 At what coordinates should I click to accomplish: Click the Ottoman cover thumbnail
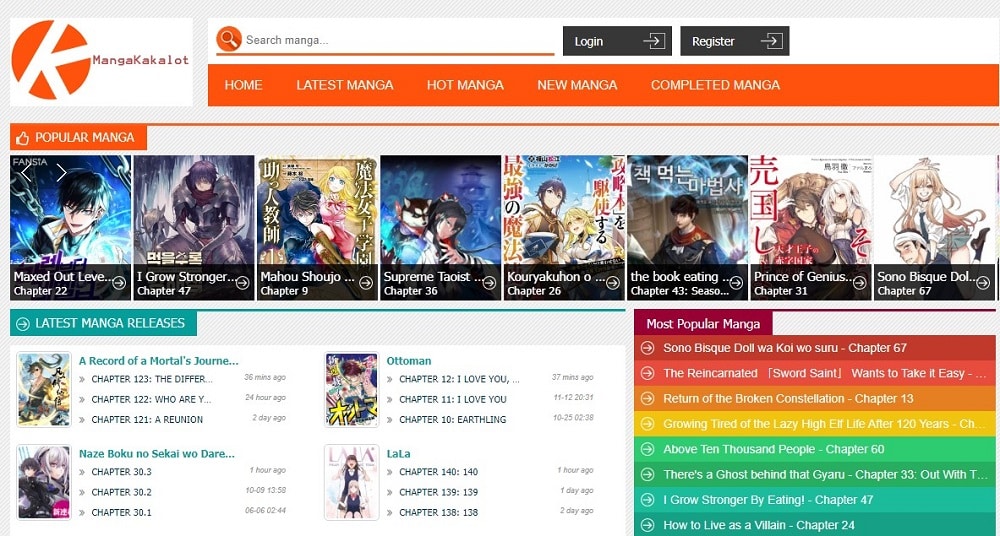(351, 389)
